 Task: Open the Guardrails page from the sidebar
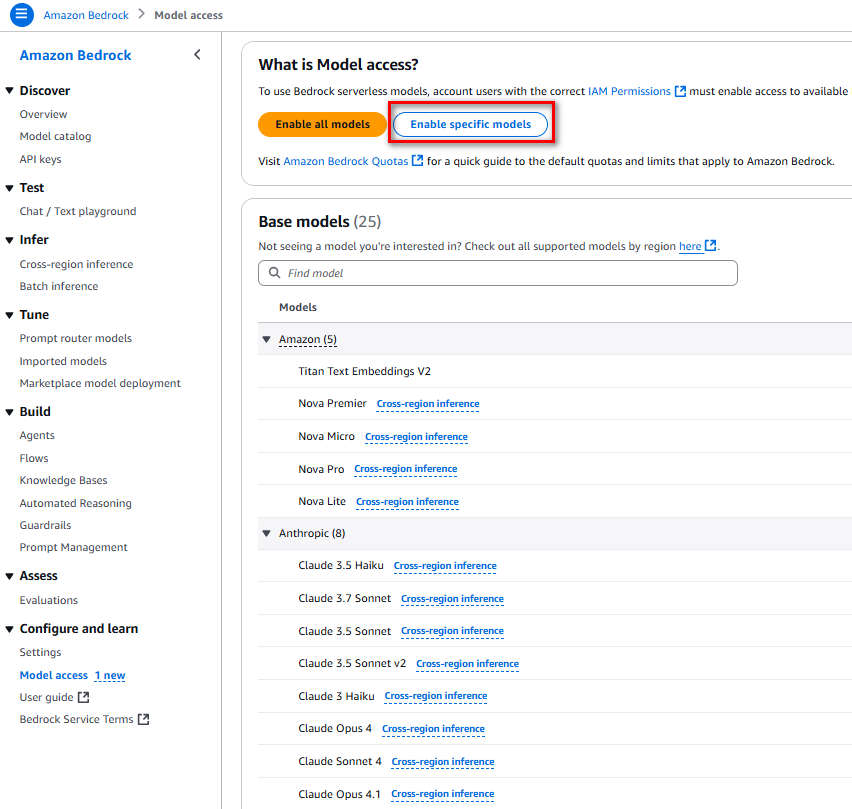click(x=45, y=525)
